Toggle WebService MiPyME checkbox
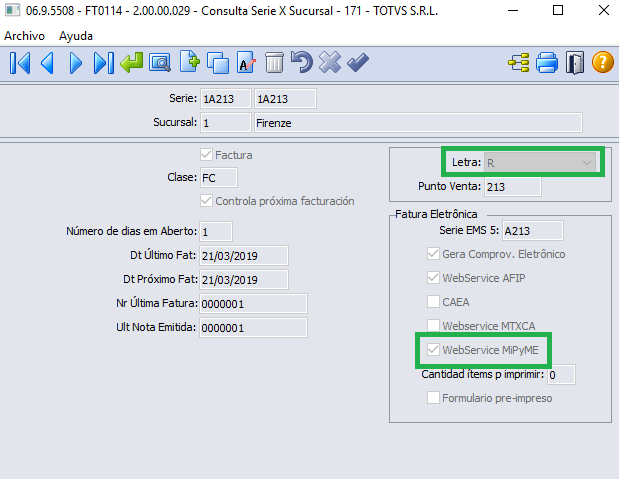The image size is (619, 479). tap(433, 349)
